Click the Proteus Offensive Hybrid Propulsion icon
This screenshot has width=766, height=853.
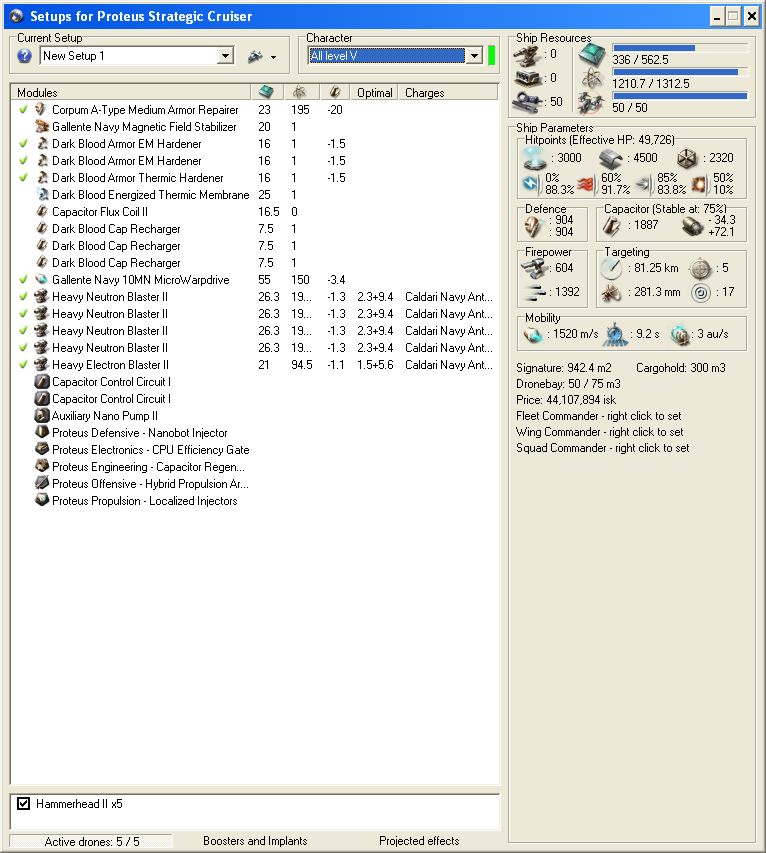click(41, 484)
